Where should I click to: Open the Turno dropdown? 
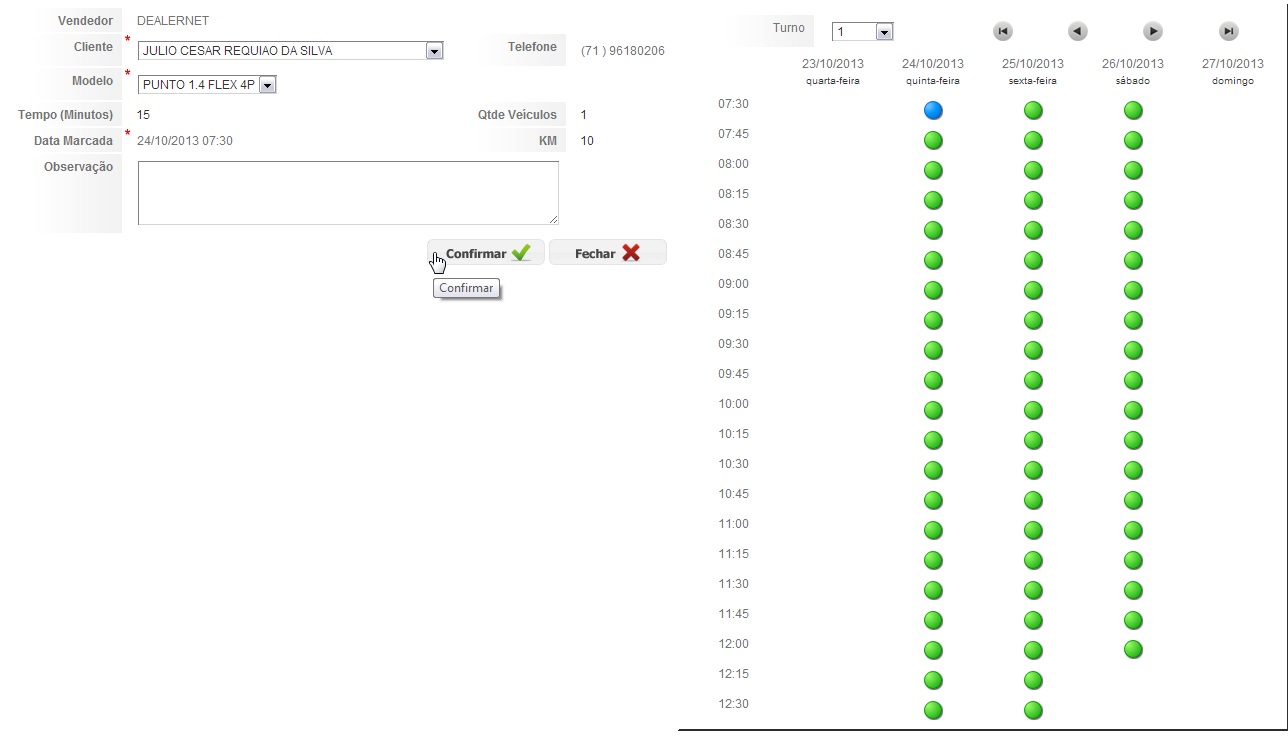pyautogui.click(x=862, y=32)
